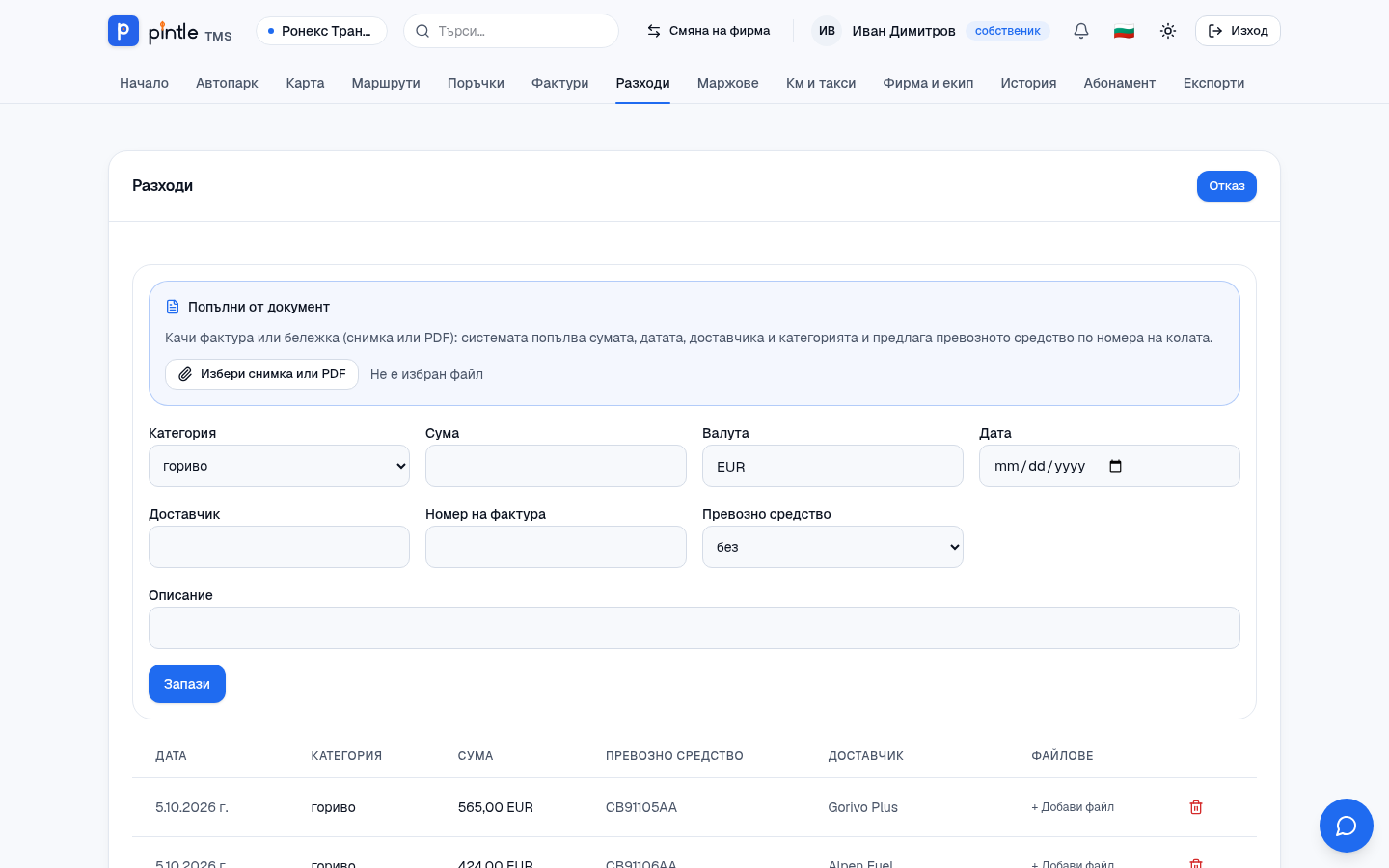Open the Маржове tab
Screen dimensions: 1389x868
pyautogui.click(x=728, y=83)
